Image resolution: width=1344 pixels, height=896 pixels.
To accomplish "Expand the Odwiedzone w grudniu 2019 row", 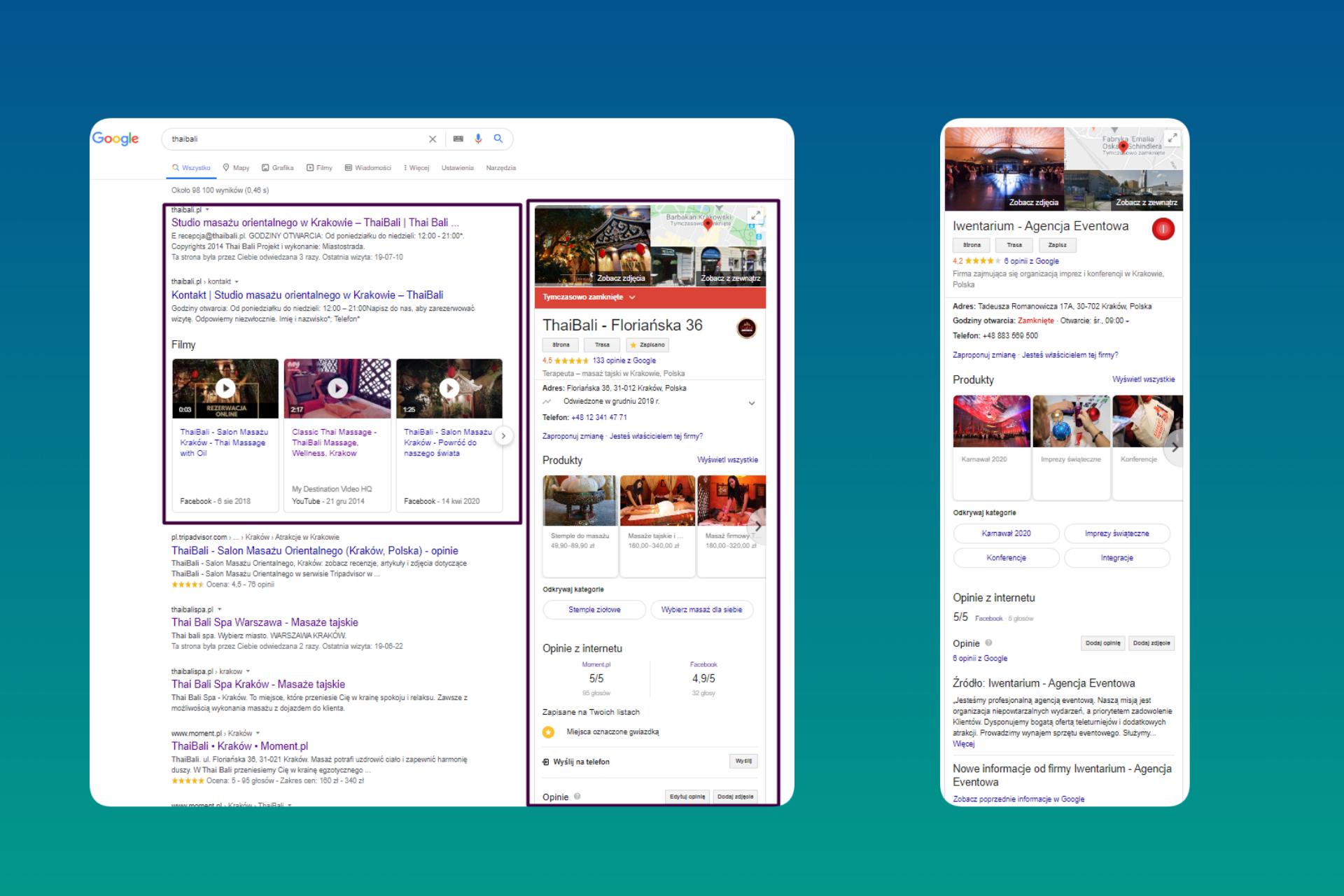I will click(x=752, y=403).
